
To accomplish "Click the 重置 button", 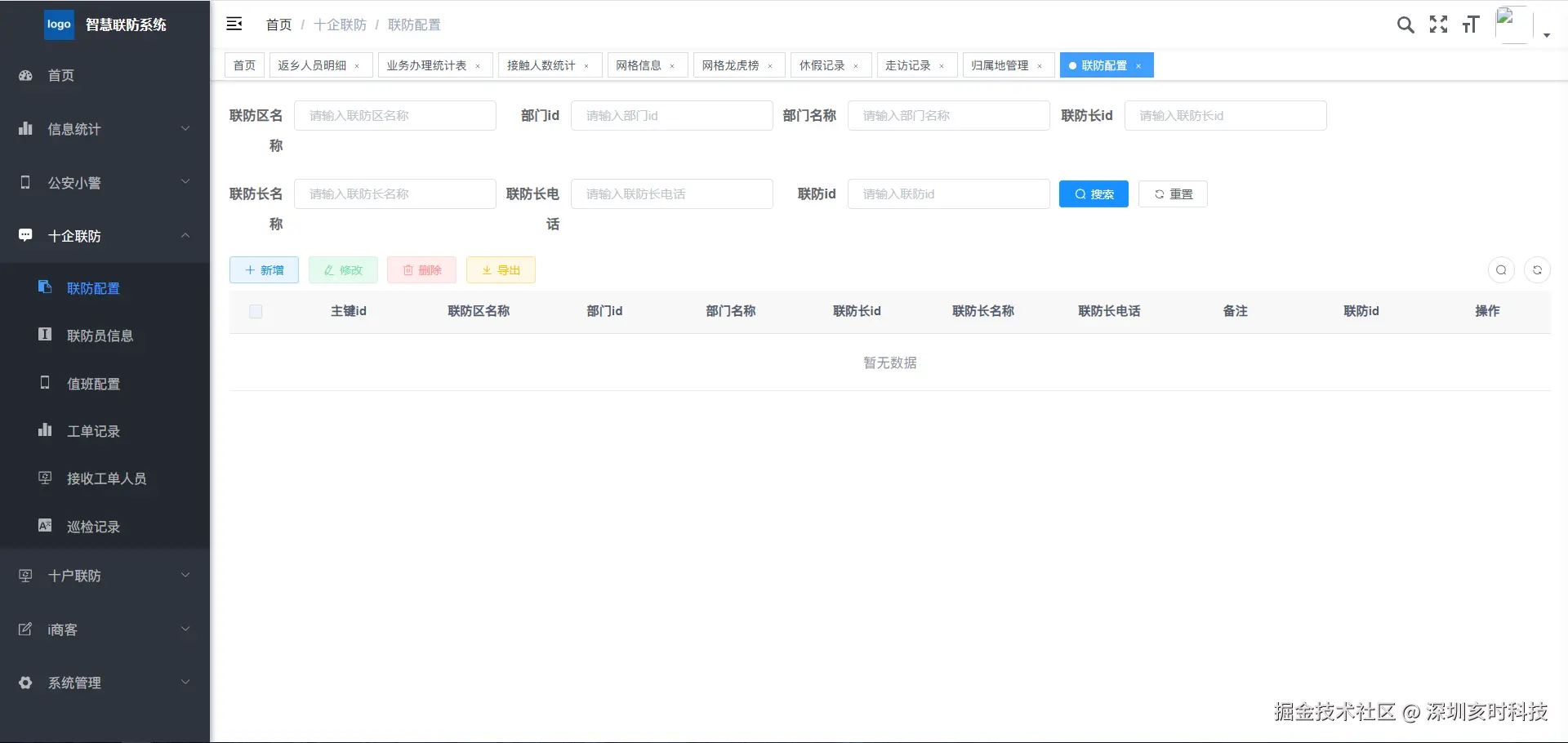I will pyautogui.click(x=1173, y=194).
